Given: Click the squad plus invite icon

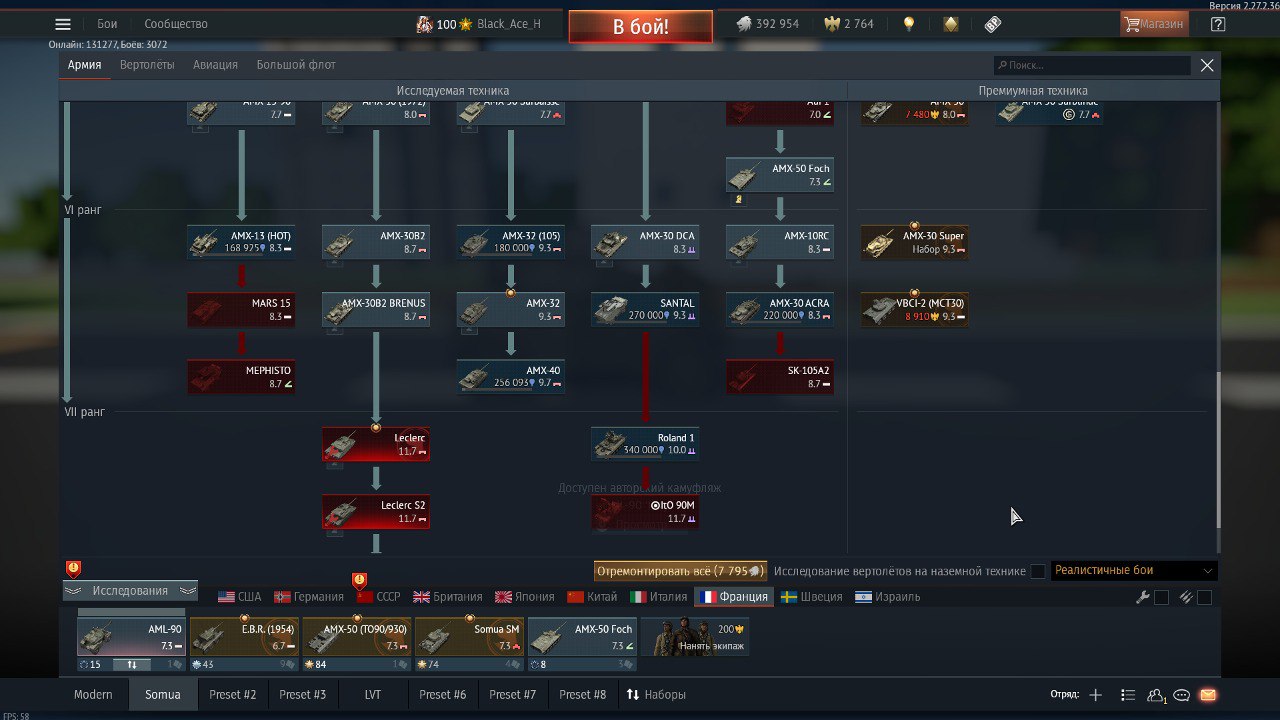Looking at the screenshot, I should (x=1095, y=695).
